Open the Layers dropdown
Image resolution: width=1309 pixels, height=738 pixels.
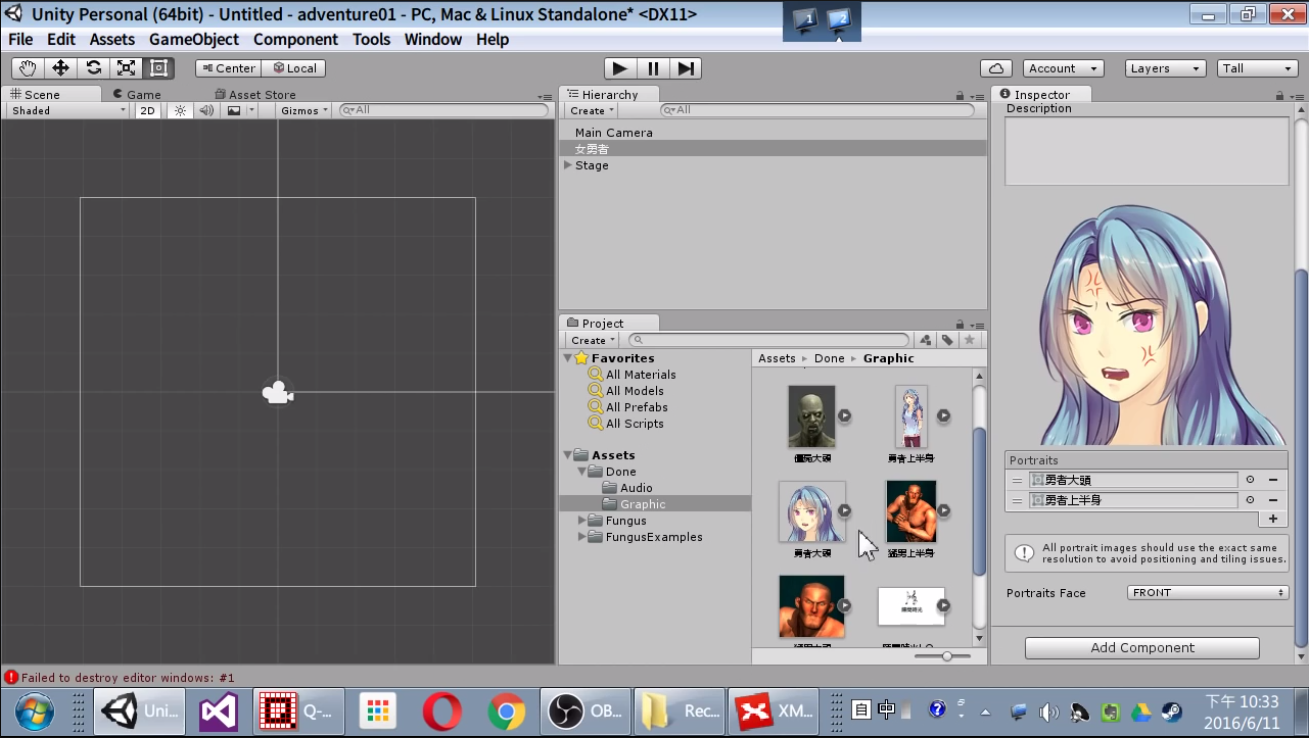[1165, 68]
